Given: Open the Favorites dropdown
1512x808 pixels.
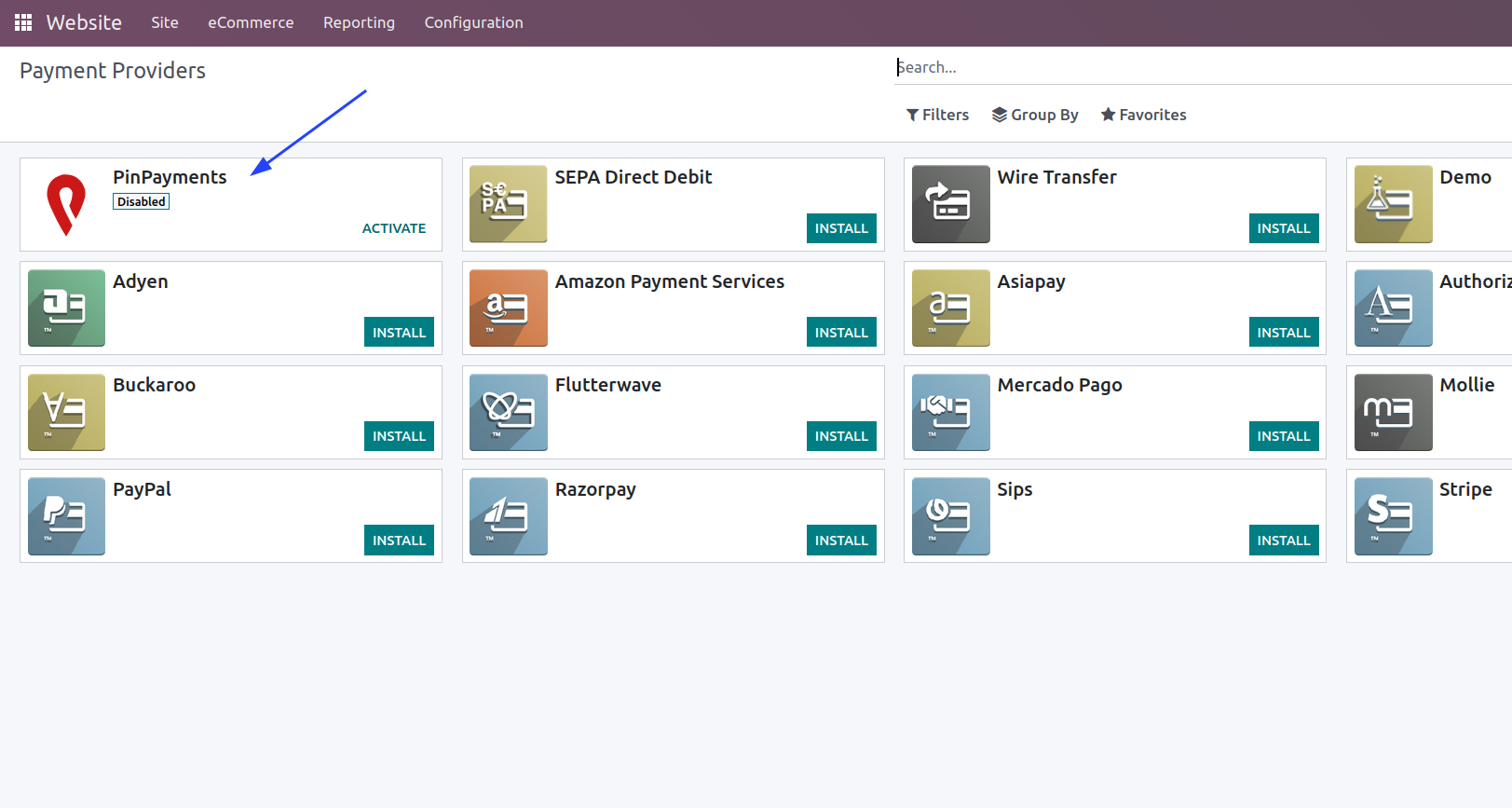Looking at the screenshot, I should tap(1143, 115).
